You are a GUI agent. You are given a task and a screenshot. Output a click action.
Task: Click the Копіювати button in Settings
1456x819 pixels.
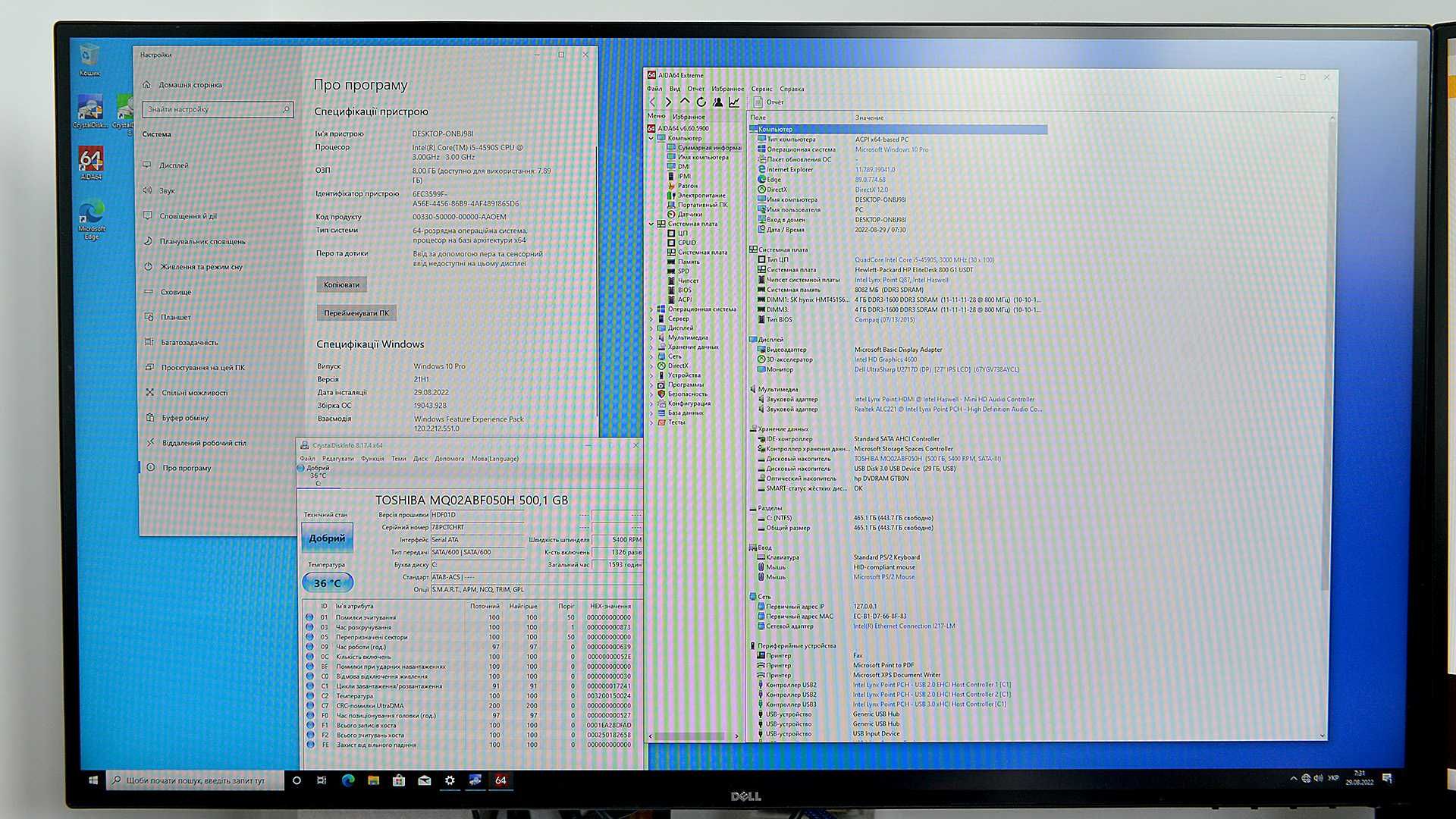coord(341,285)
